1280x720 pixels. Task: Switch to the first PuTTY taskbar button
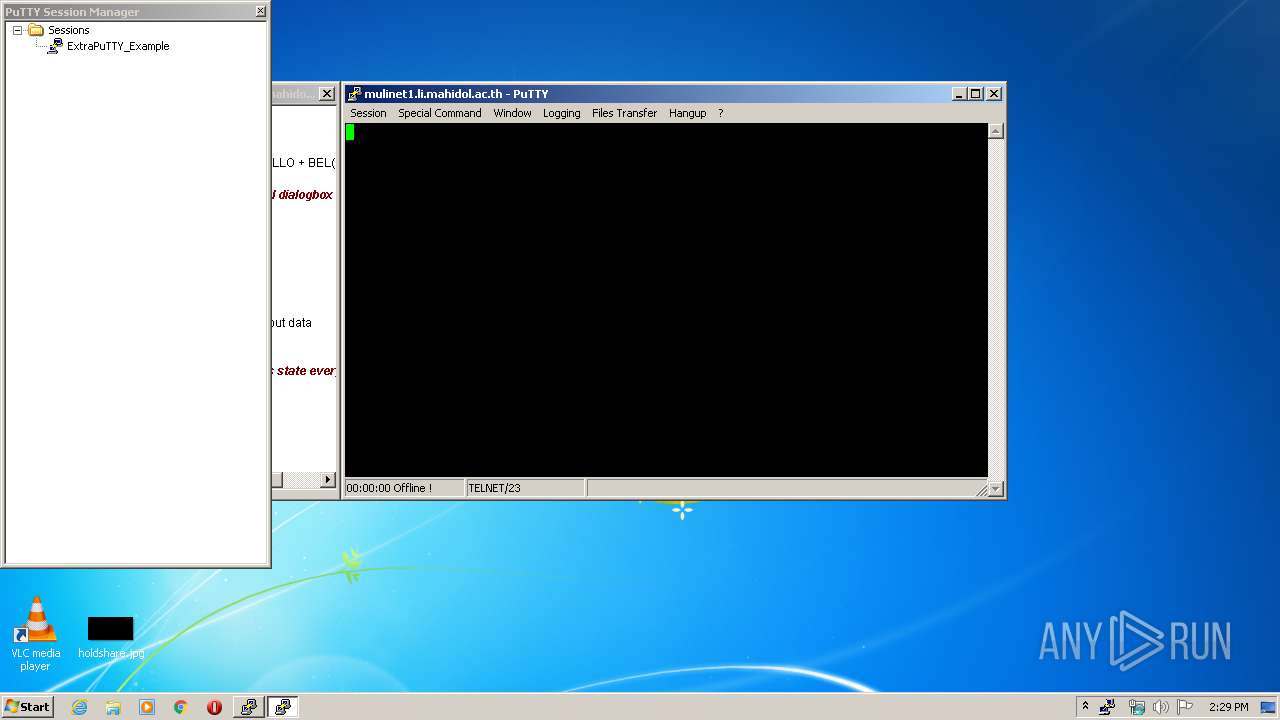[x=248, y=707]
